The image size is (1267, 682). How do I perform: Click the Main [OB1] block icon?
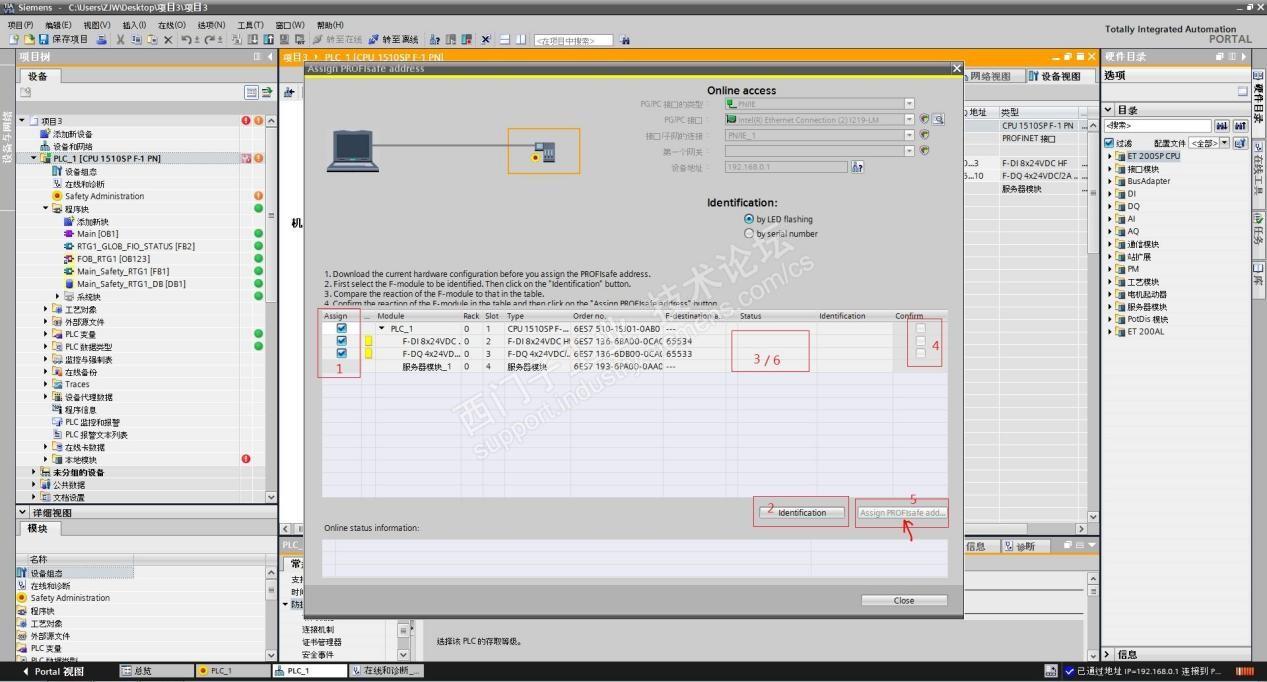[x=69, y=234]
